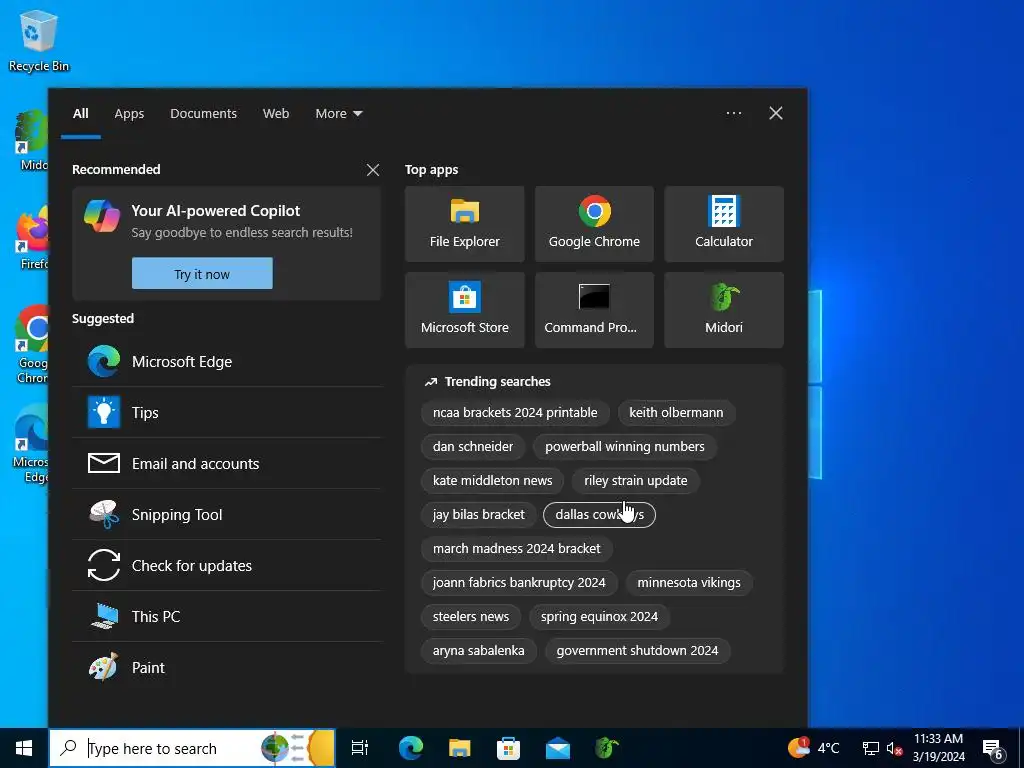Screen dimensions: 1024x768
Task: Click the network icon in system tray
Action: click(871, 748)
